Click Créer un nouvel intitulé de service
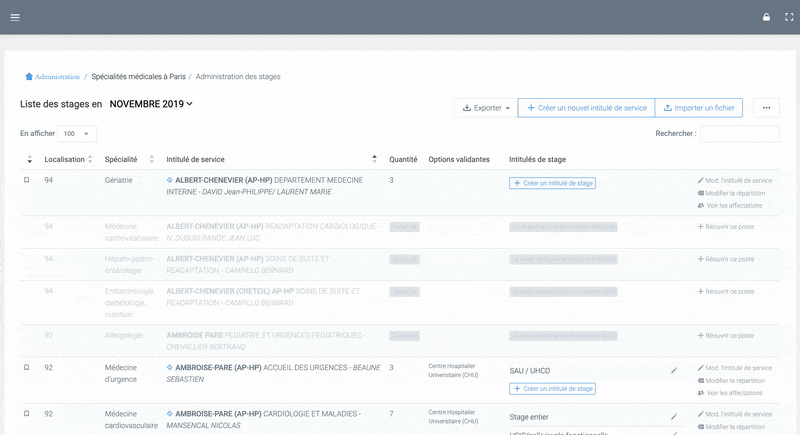 click(586, 108)
